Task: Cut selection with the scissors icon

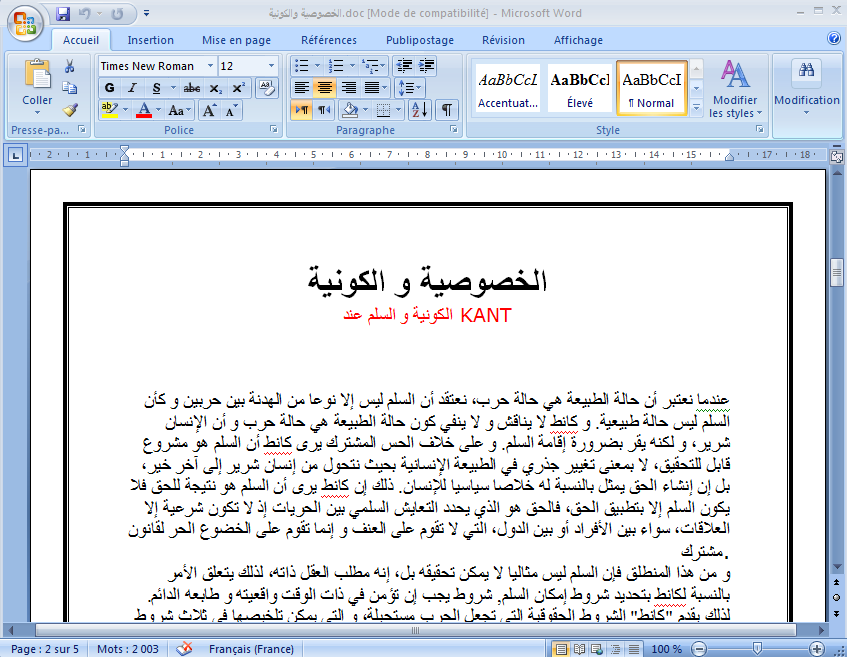Action: (x=70, y=66)
